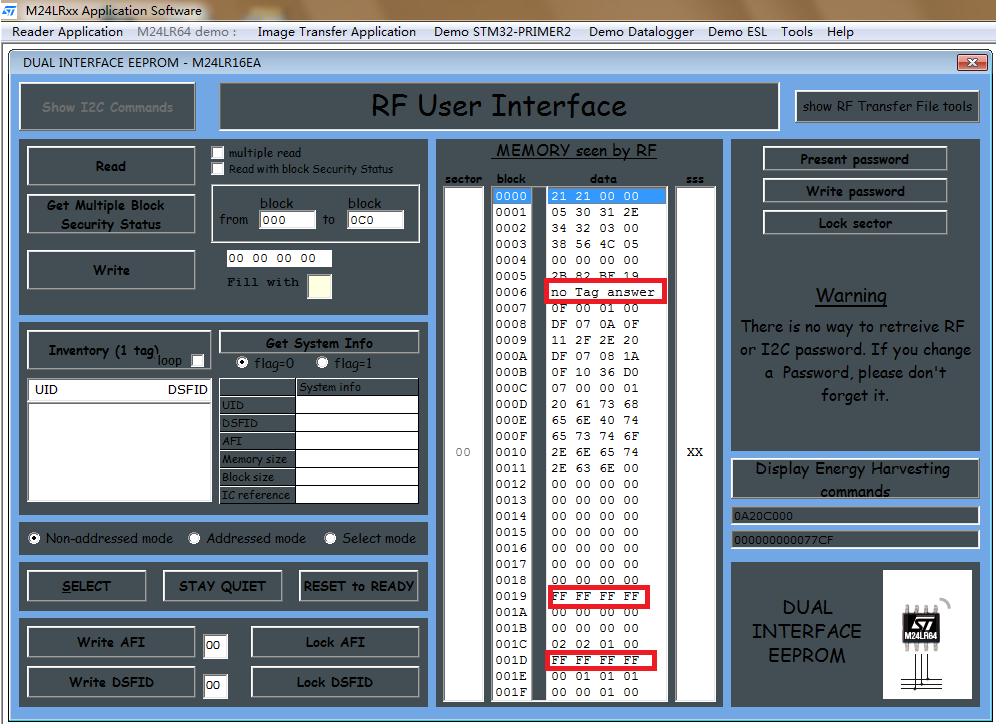Image resolution: width=996 pixels, height=724 pixels.
Task: Select block 001F in block list
Action: (x=511, y=692)
